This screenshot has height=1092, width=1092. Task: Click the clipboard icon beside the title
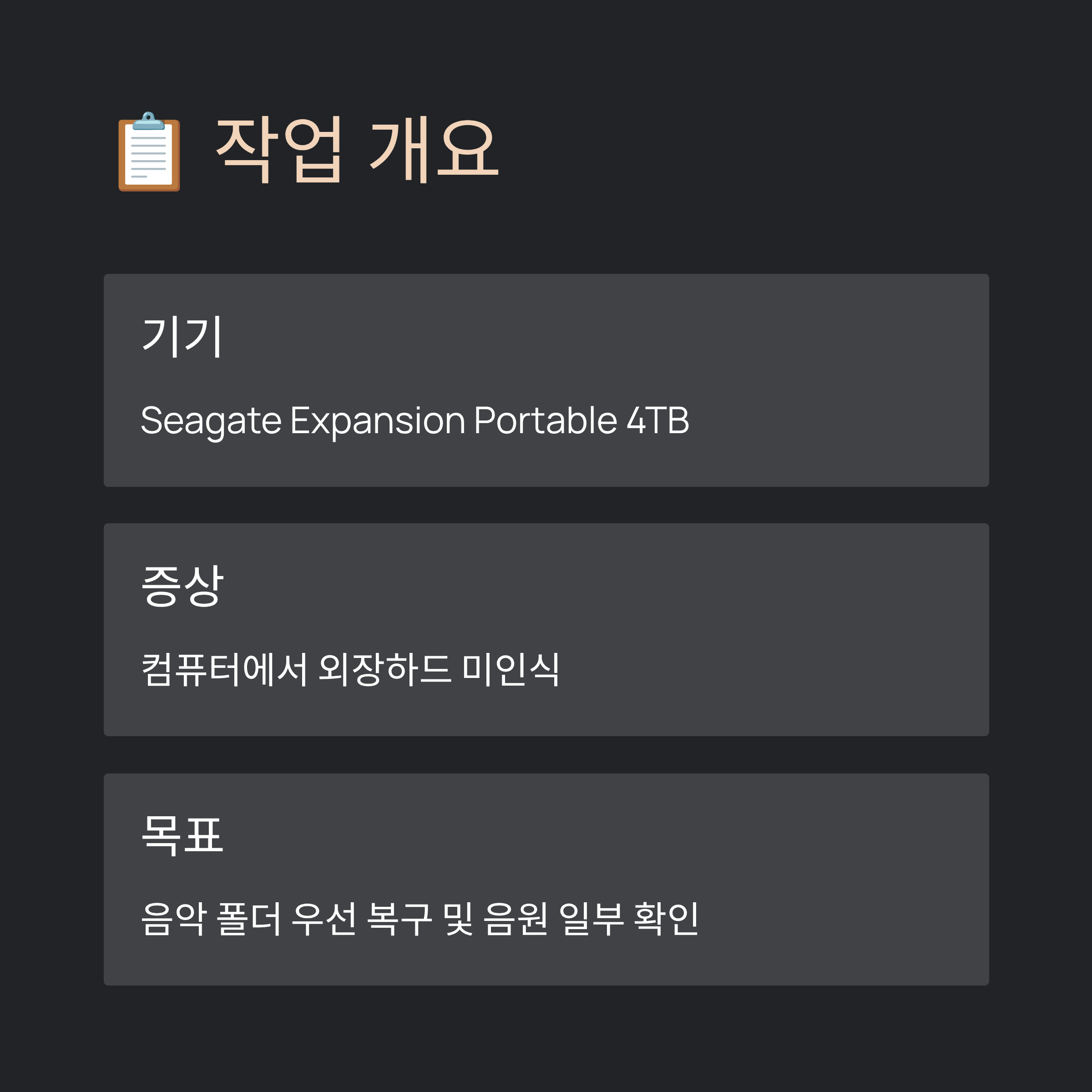[x=149, y=152]
